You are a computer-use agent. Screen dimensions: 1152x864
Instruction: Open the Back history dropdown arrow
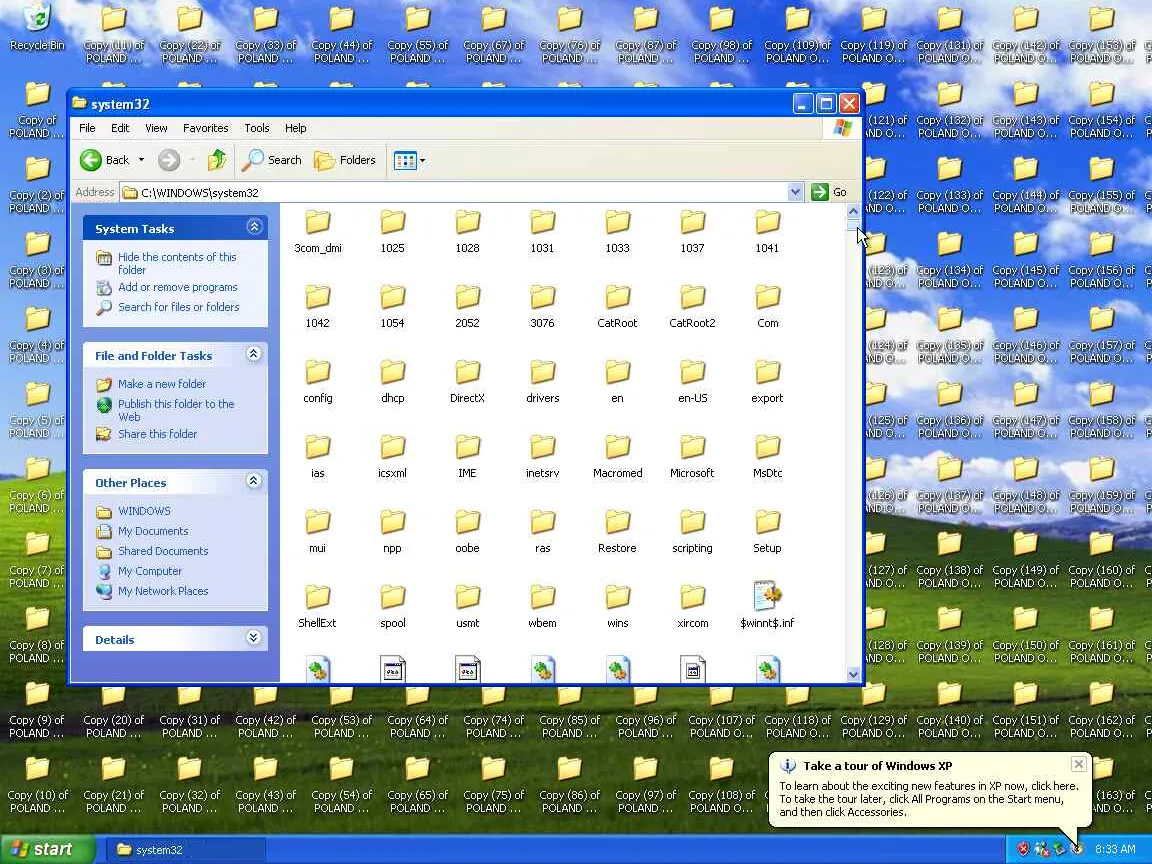141,160
